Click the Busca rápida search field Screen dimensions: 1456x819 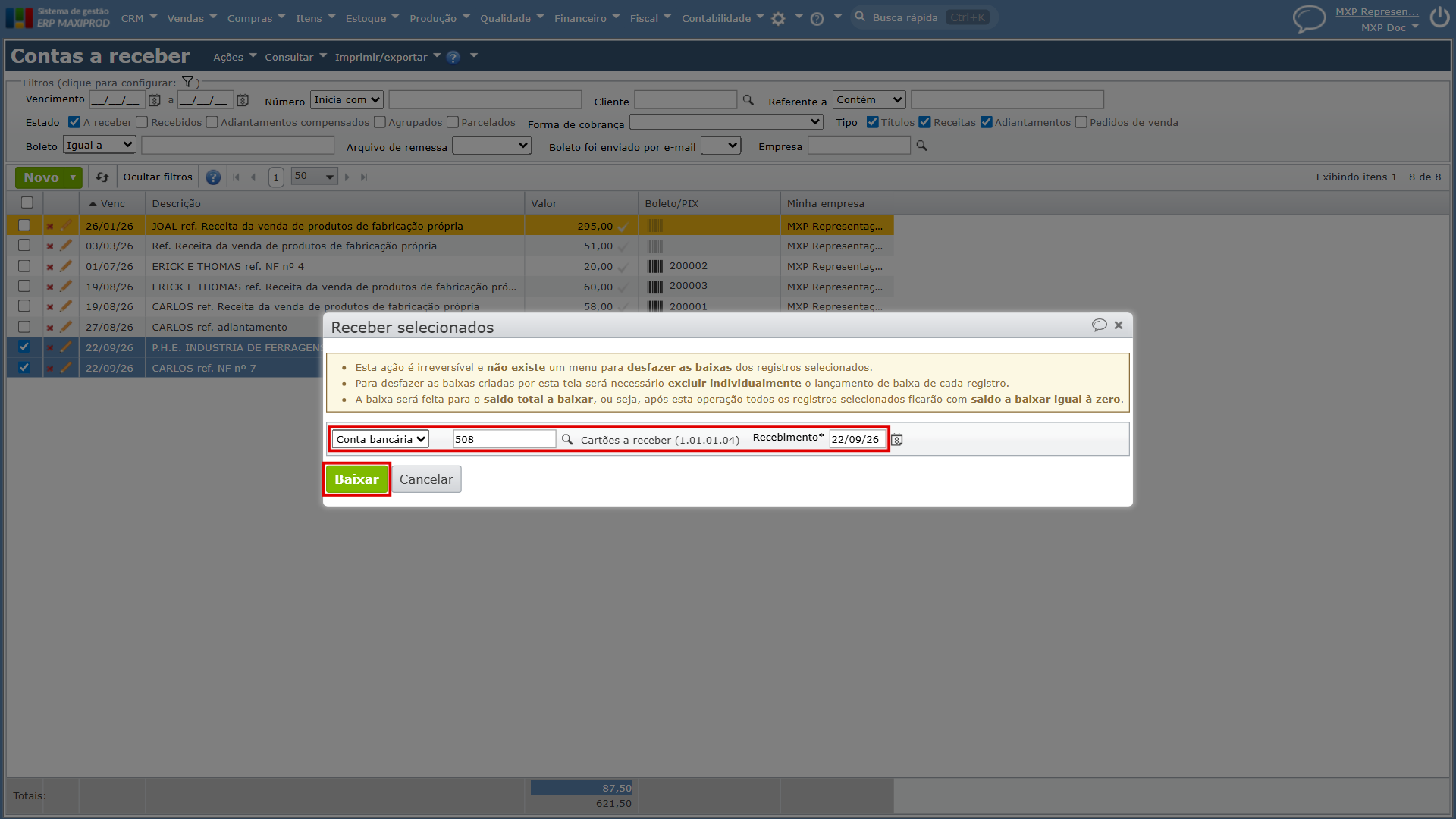924,17
